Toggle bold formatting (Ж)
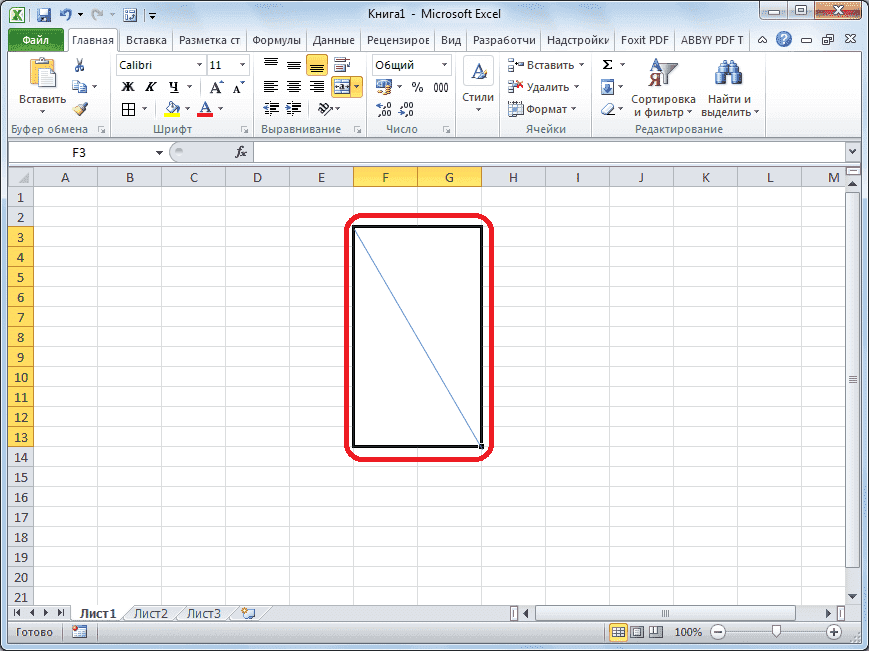The image size is (869, 651). click(x=127, y=87)
